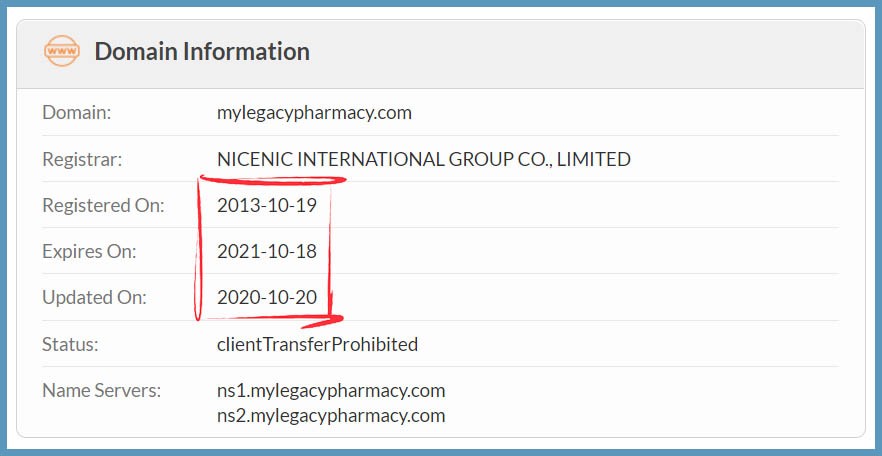882x456 pixels.
Task: Click the 2013-10-19 registration date
Action: point(267,206)
